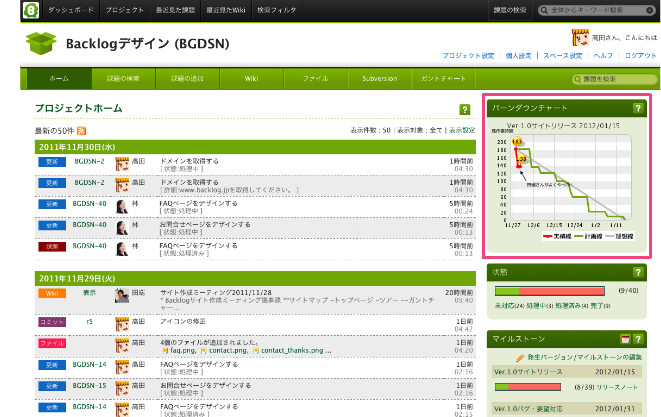661x417 pixels.
Task: Click ログアウト link
Action: 640,56
